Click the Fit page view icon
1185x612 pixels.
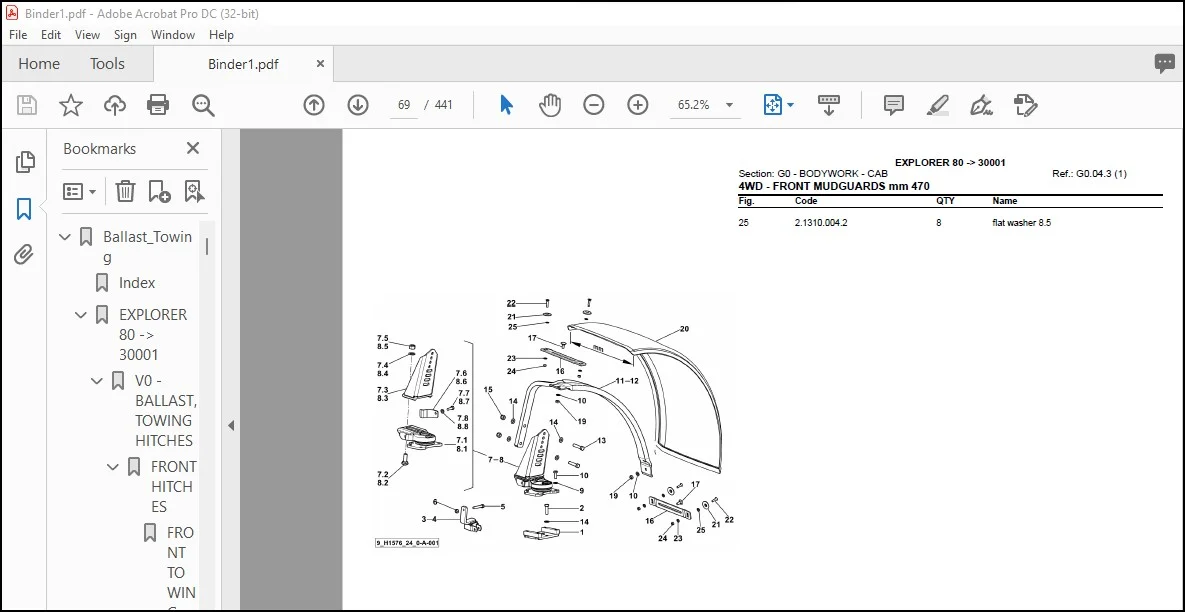click(772, 105)
